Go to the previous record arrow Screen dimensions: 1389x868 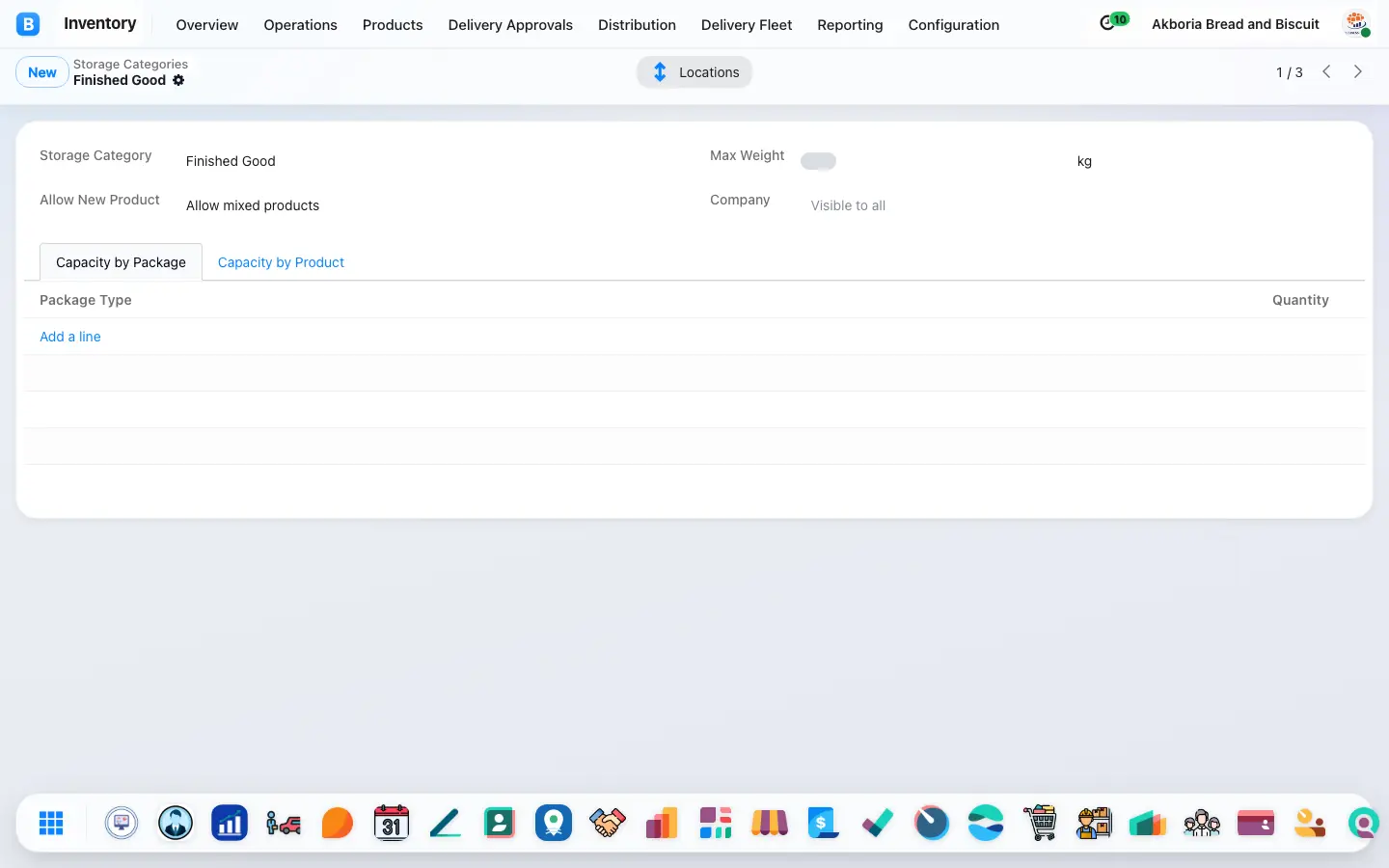click(x=1326, y=71)
